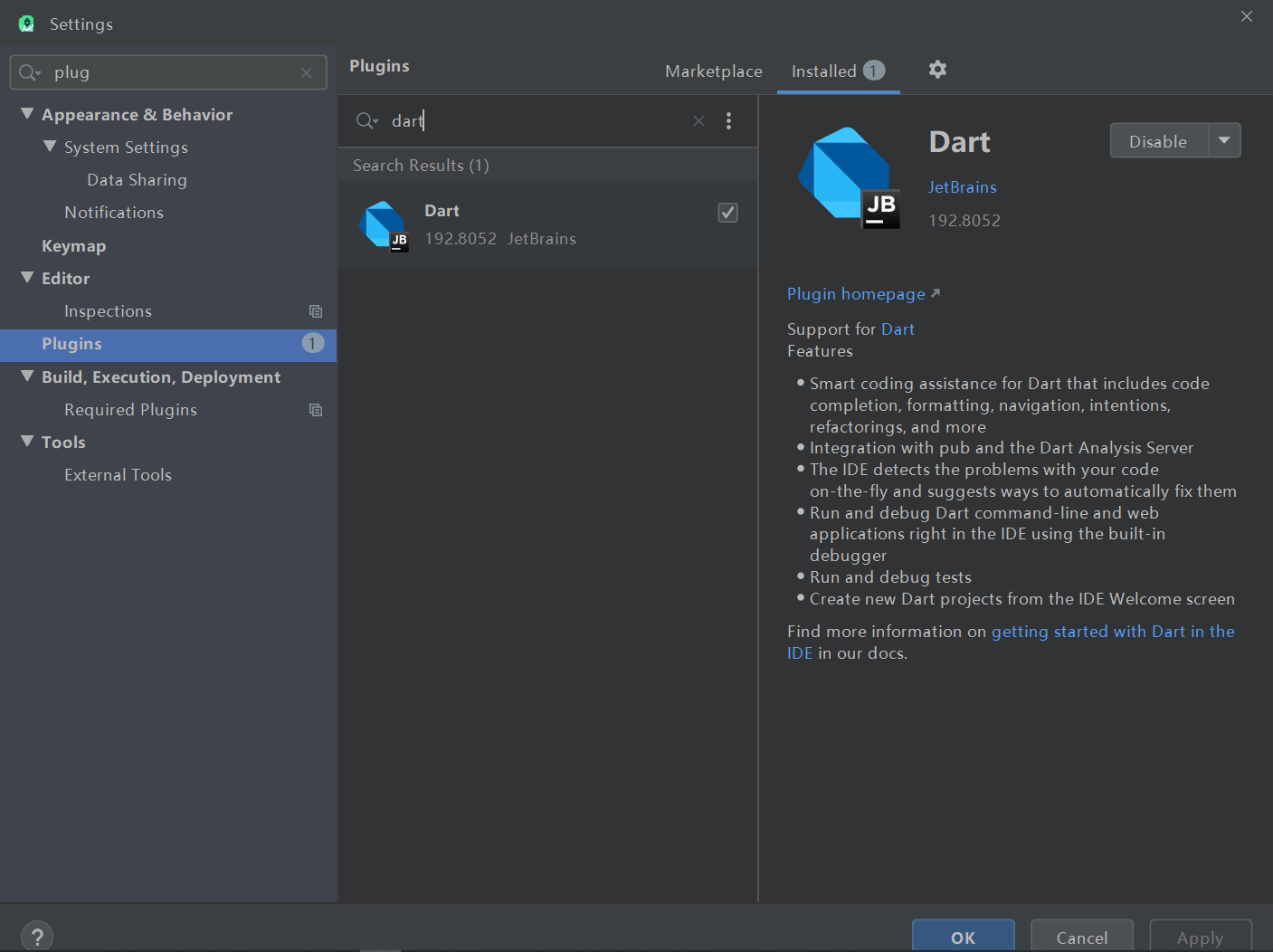
Task: Follow the Dart link in Support for Dart
Action: [x=898, y=329]
